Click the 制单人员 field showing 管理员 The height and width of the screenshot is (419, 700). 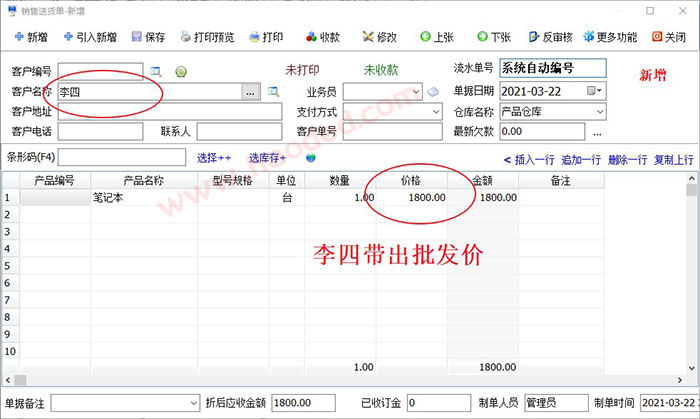pyautogui.click(x=556, y=403)
